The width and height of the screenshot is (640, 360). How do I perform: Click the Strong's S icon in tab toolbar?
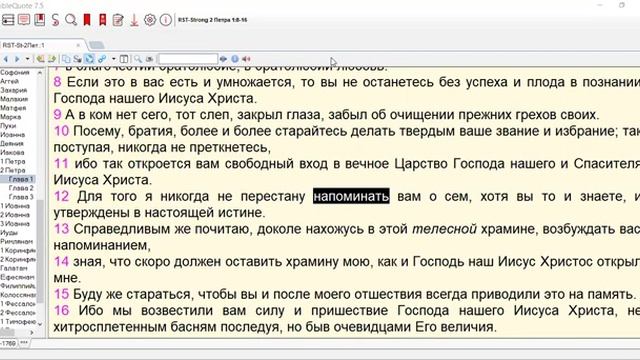pos(78,59)
